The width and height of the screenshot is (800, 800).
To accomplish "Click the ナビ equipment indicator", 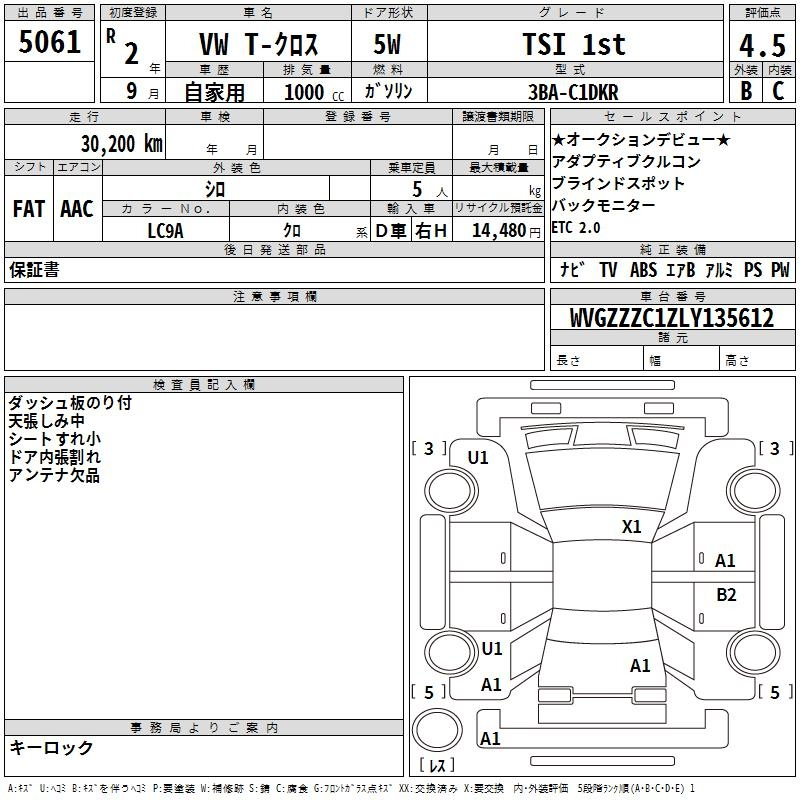I will point(572,269).
